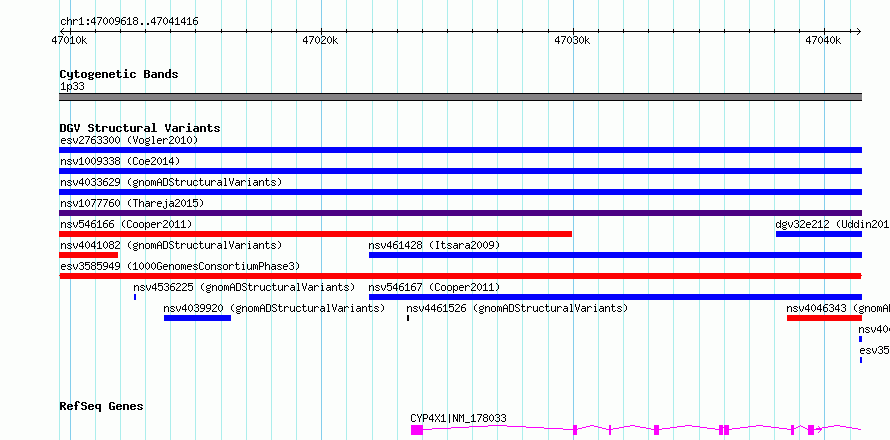Click the dgv32e212 blue variant bar
This screenshot has height=440, width=890.
coord(819,234)
